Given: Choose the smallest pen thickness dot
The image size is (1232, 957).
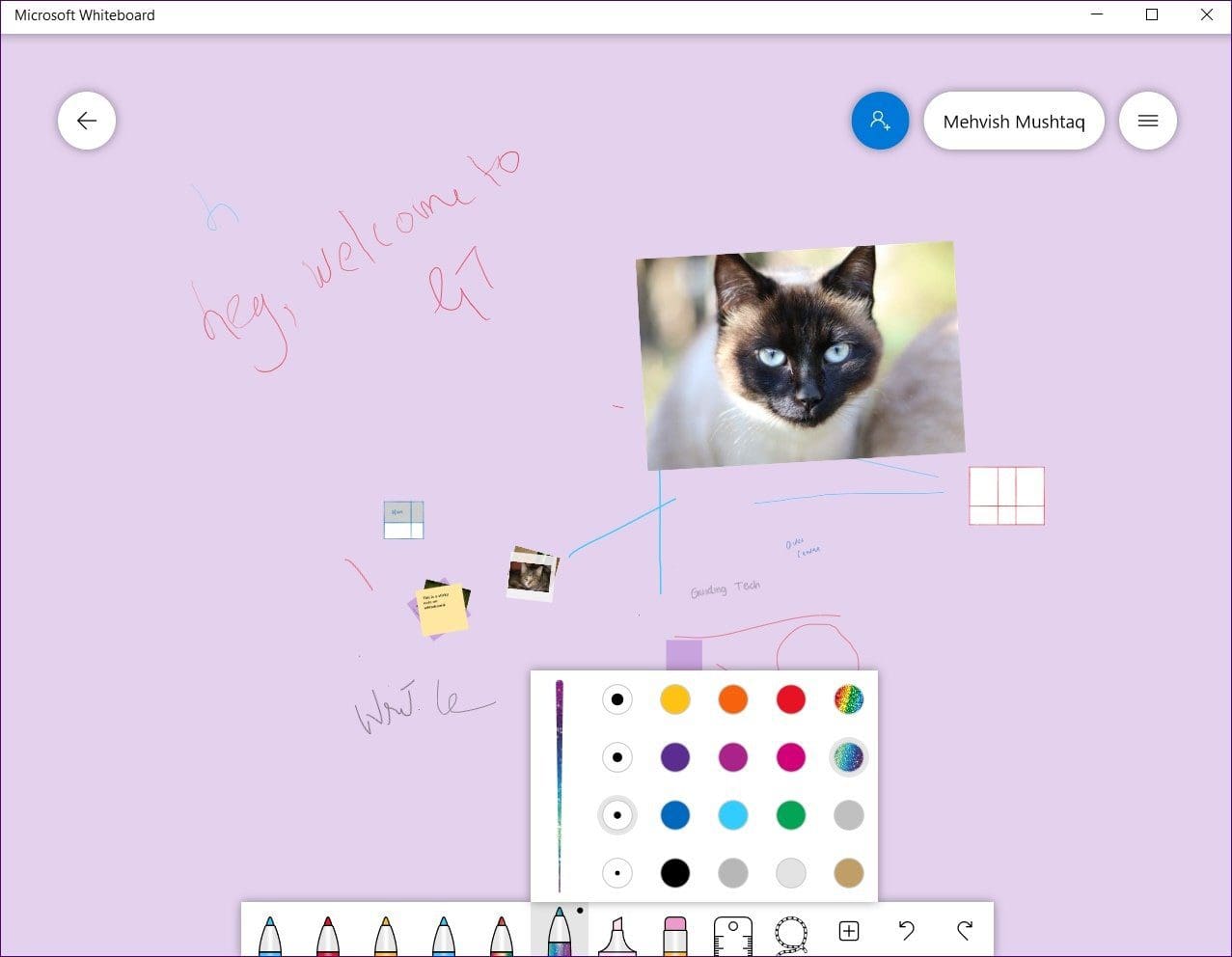Looking at the screenshot, I should pyautogui.click(x=617, y=873).
